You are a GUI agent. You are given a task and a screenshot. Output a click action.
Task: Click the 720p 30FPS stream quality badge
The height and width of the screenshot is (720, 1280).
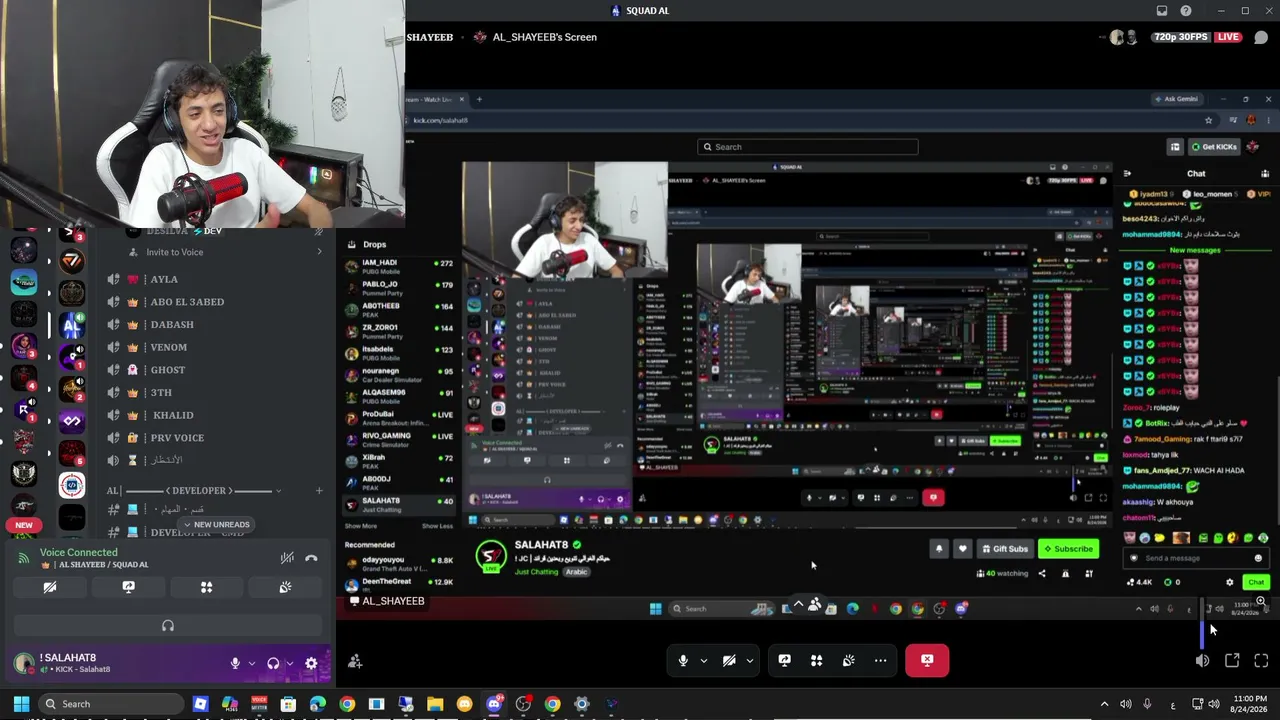tap(1180, 37)
